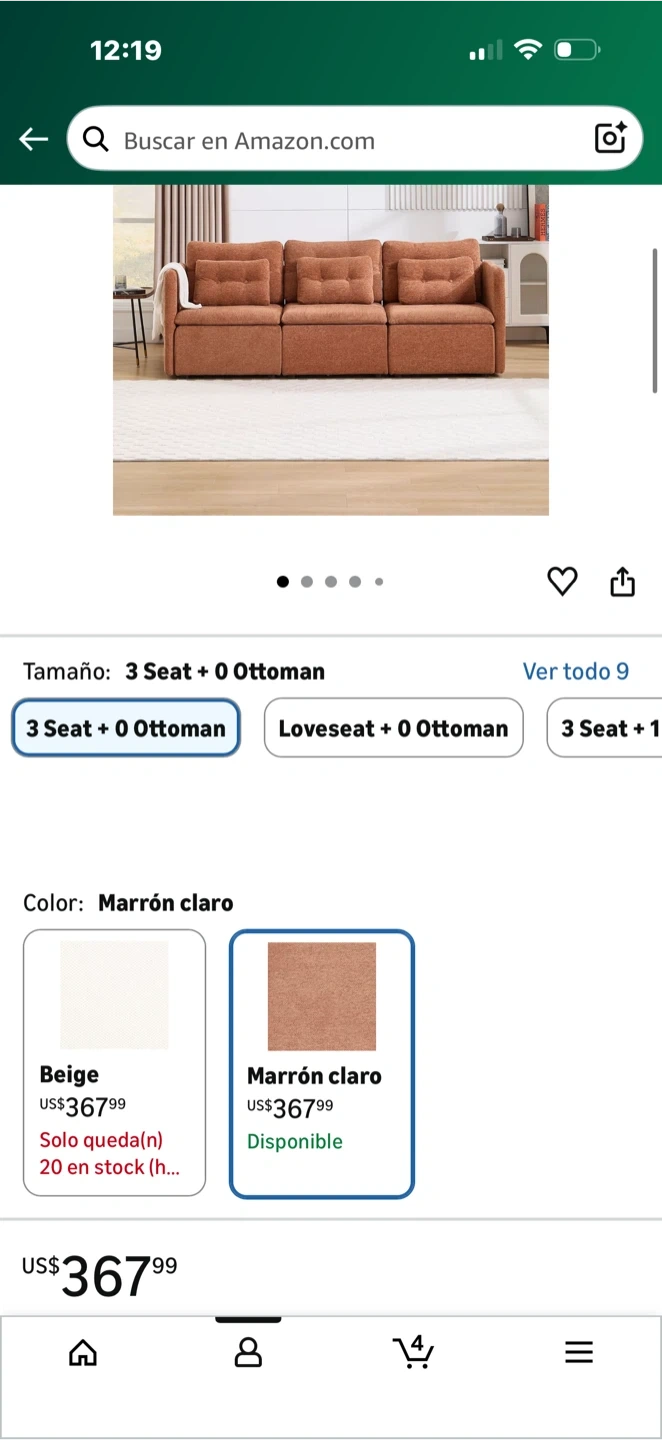
Task: Select the partially visible 3 Seat + 1 size
Action: (606, 728)
